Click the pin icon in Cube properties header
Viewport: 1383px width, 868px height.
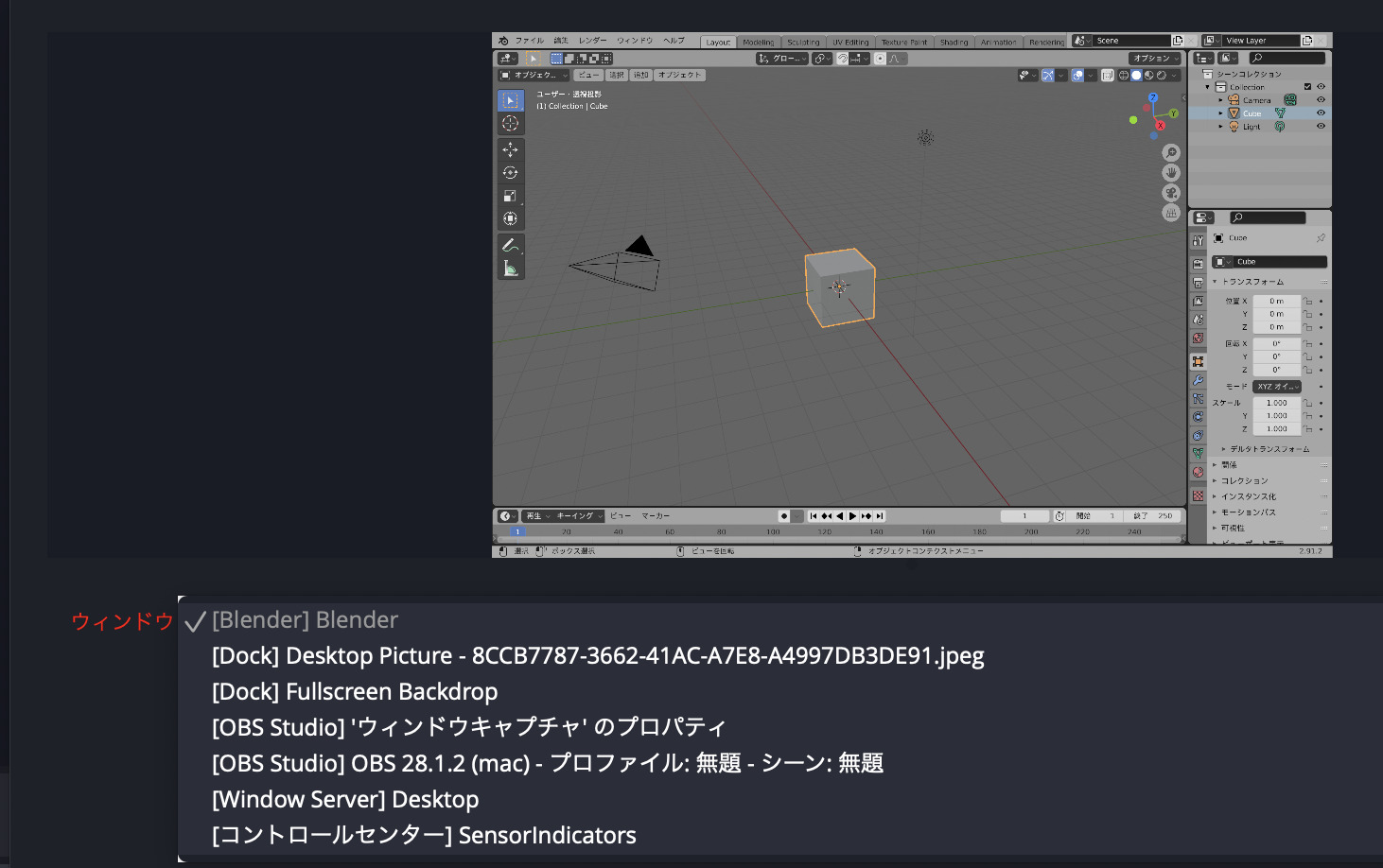(1321, 238)
